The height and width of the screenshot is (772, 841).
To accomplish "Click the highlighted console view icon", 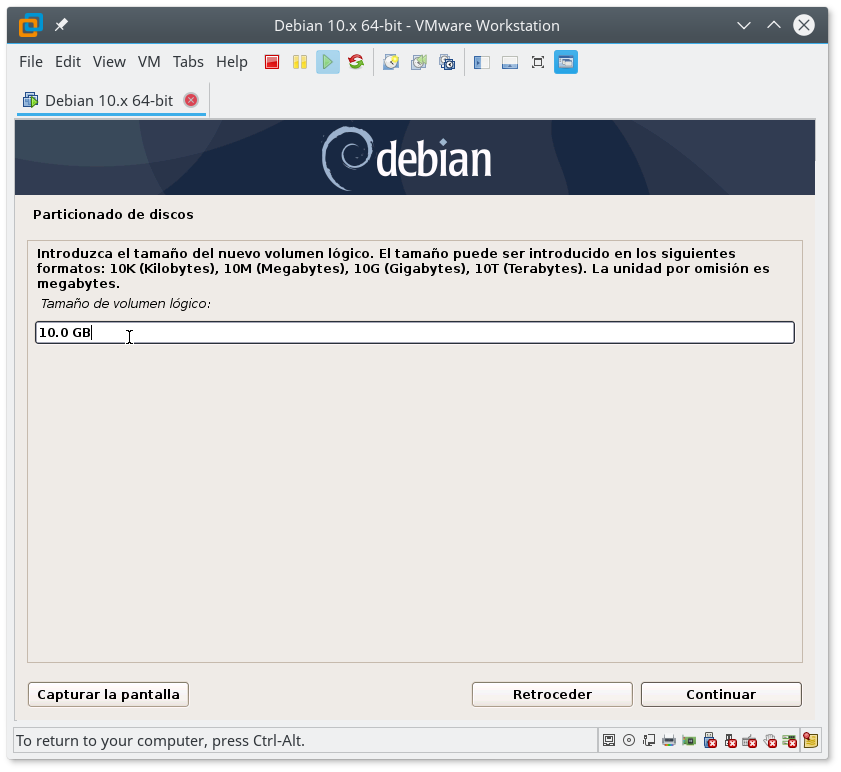I will click(x=566, y=62).
